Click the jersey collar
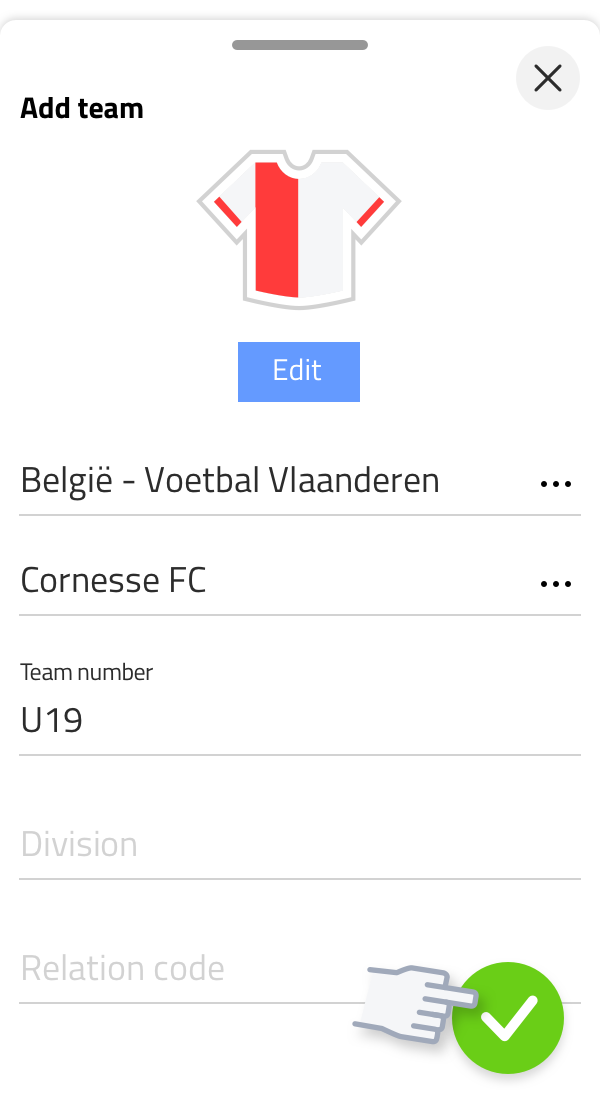 pos(299,161)
